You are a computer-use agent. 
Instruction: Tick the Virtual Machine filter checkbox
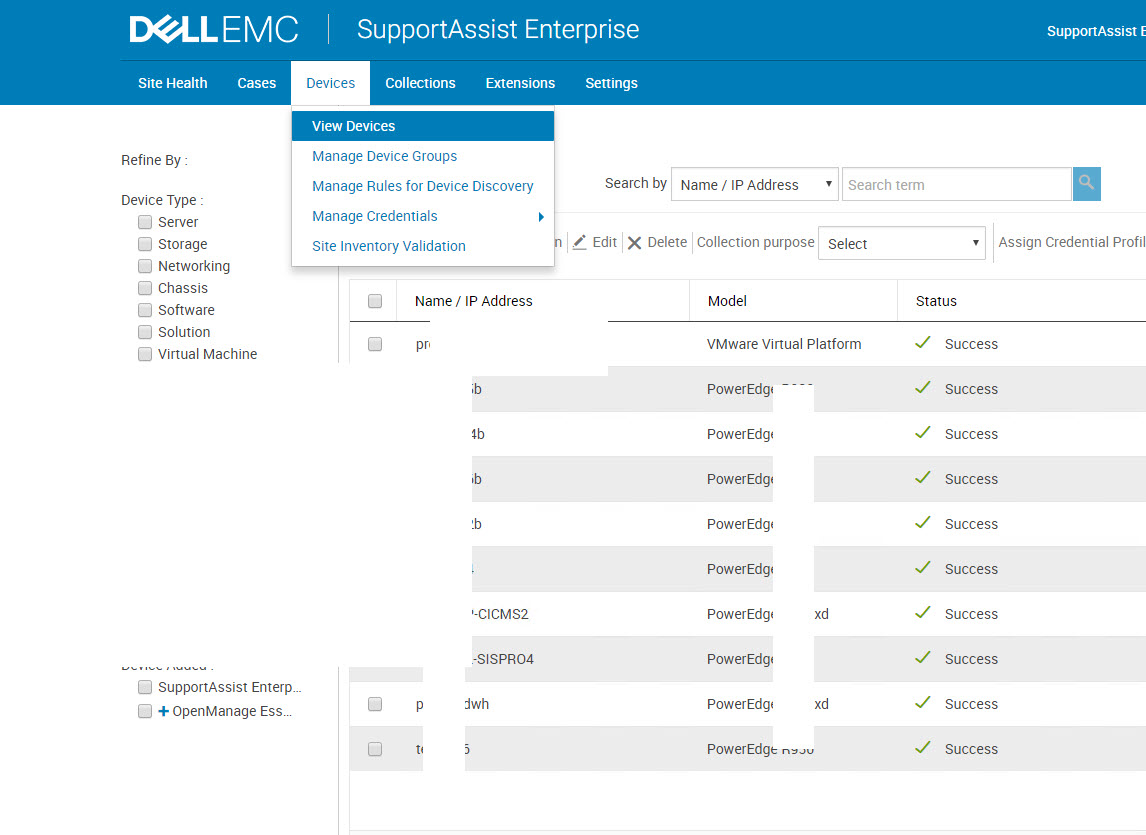(145, 354)
